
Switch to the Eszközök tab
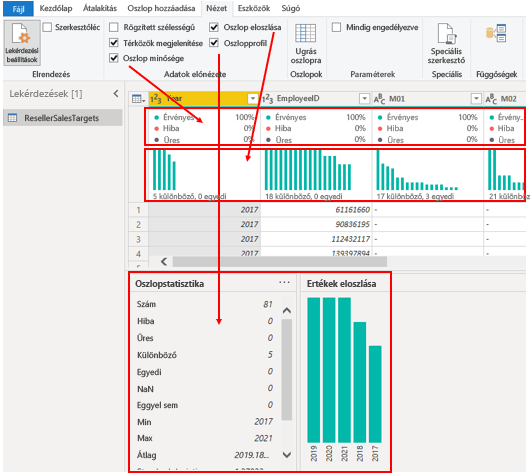254,8
